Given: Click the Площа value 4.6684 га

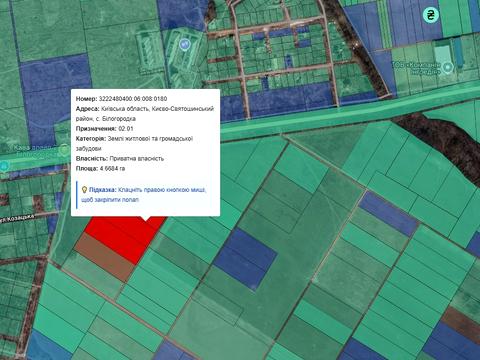Looking at the screenshot, I should pos(112,169).
